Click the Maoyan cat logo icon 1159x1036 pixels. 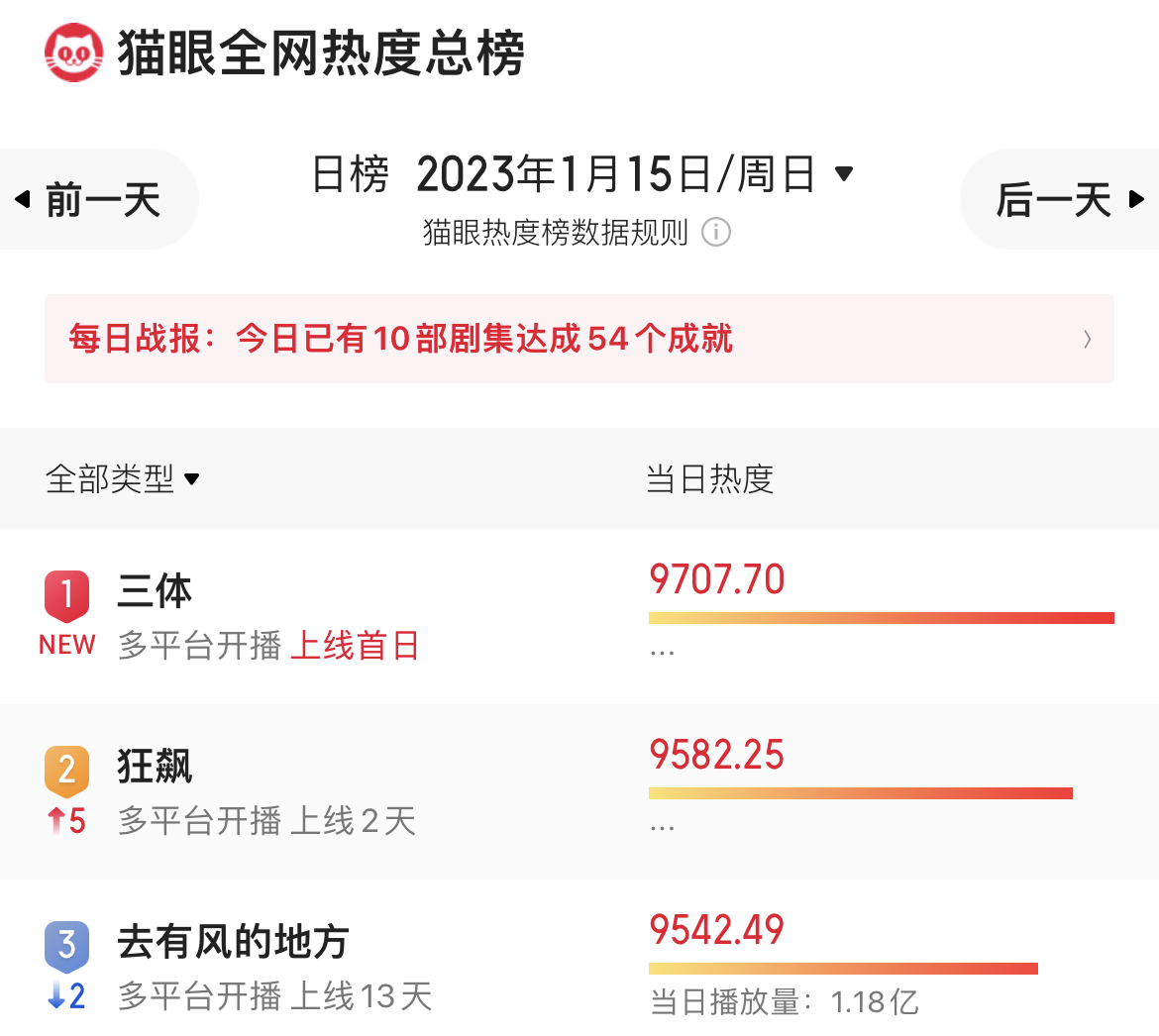[x=74, y=52]
